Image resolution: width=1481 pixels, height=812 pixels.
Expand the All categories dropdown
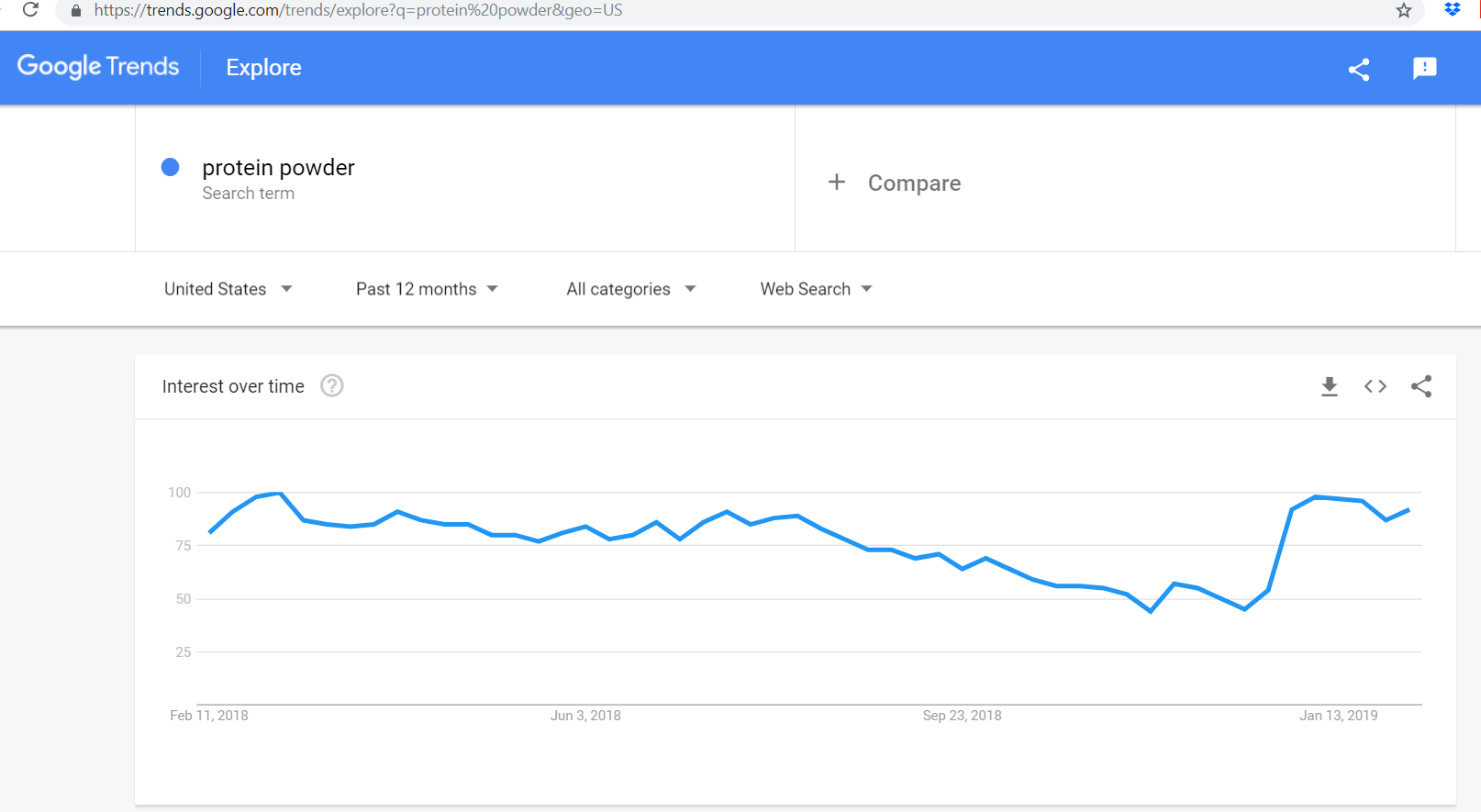click(x=630, y=289)
